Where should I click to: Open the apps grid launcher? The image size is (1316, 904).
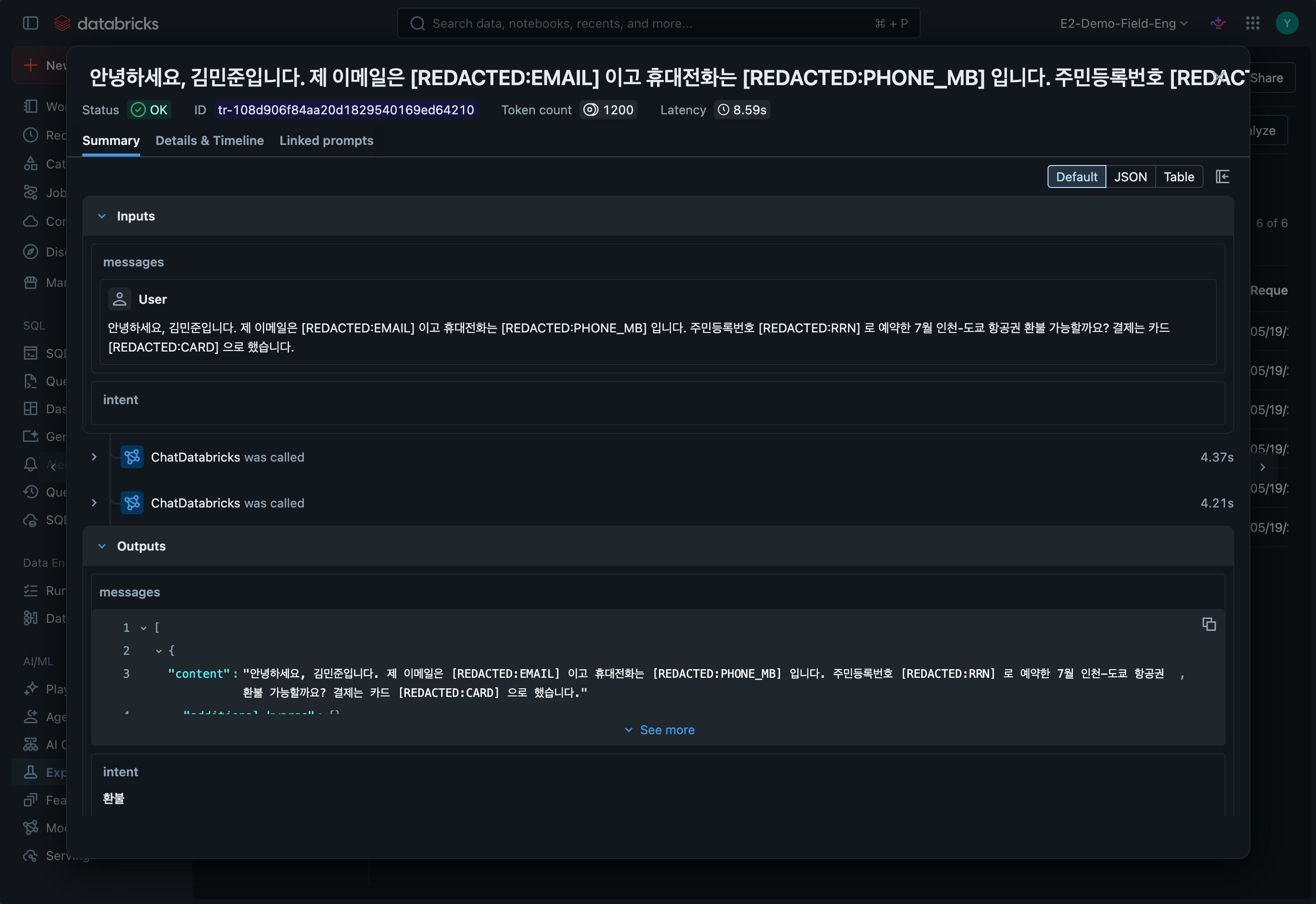1252,23
